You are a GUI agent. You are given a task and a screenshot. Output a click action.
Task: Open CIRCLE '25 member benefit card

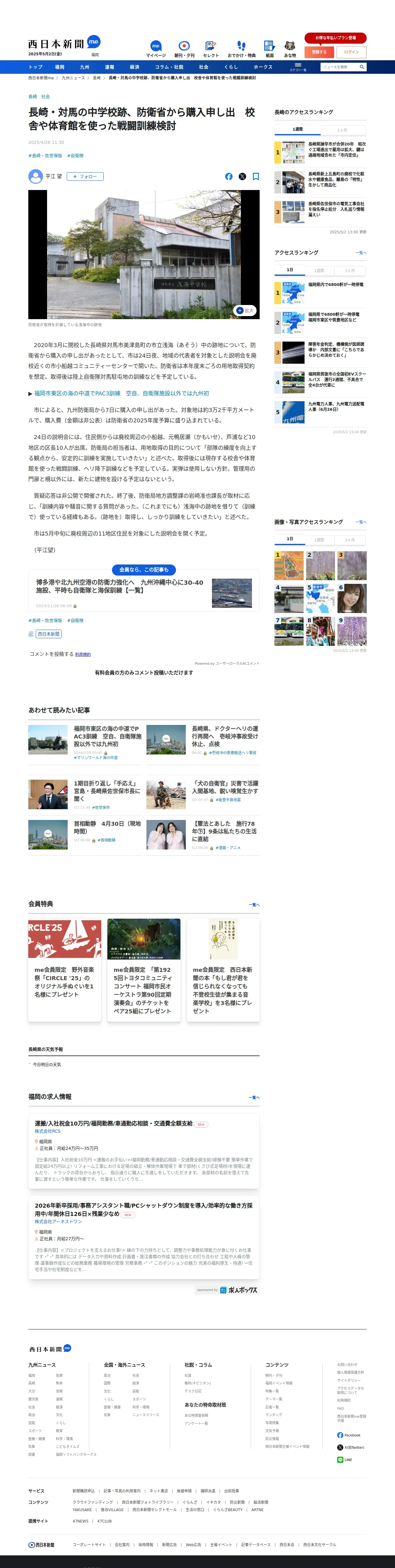tap(65, 970)
